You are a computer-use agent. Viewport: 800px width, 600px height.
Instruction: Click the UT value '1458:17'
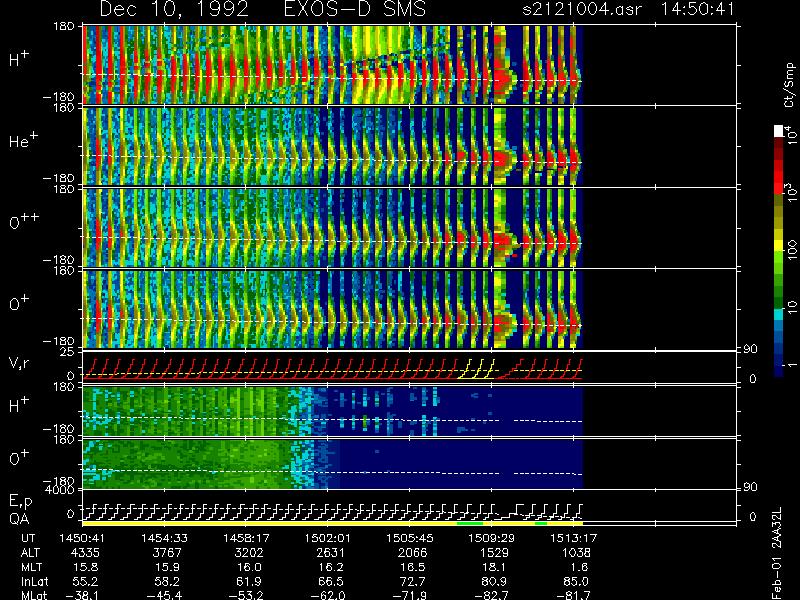[246, 538]
